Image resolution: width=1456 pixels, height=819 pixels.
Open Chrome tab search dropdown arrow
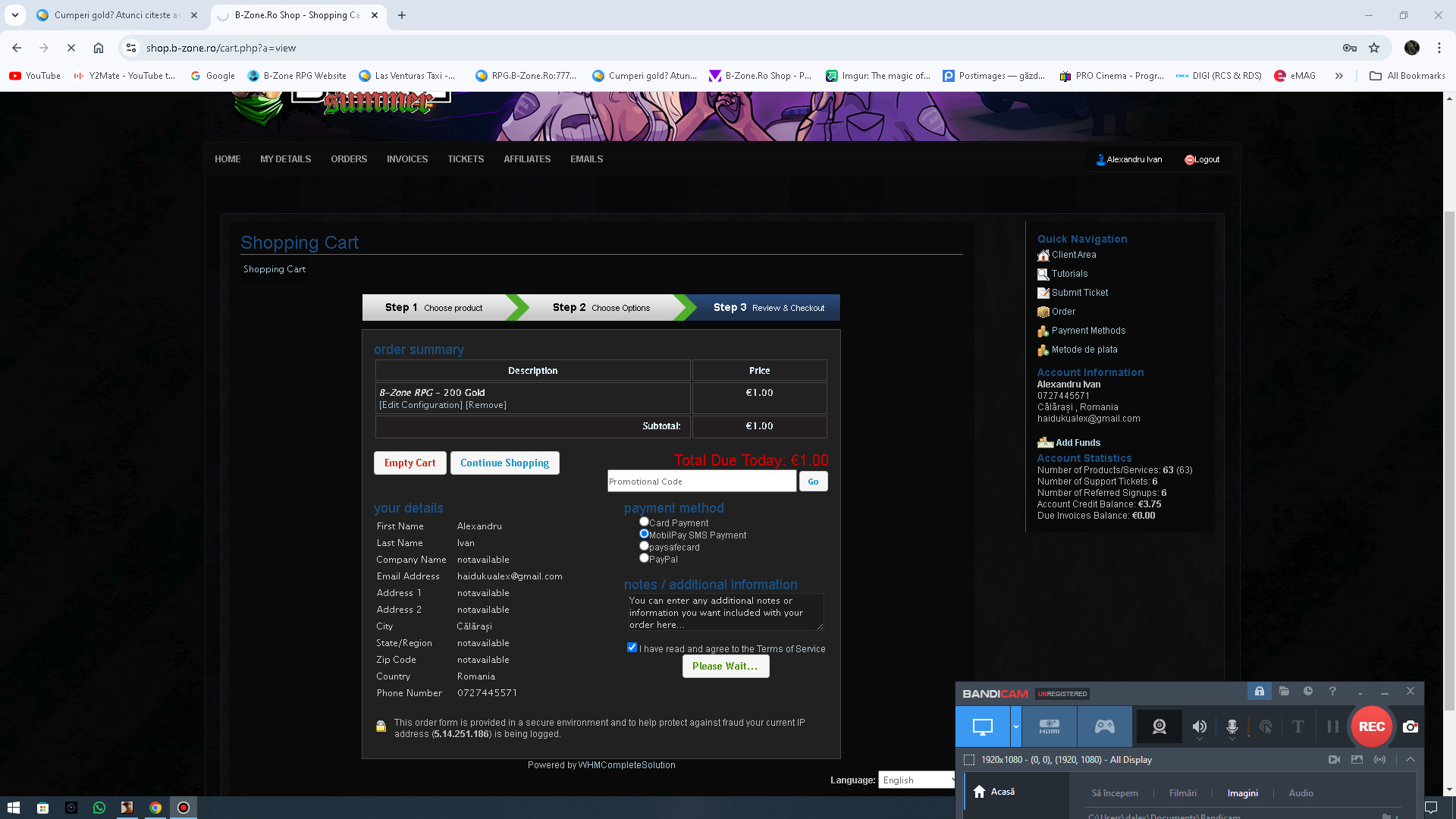click(x=14, y=15)
